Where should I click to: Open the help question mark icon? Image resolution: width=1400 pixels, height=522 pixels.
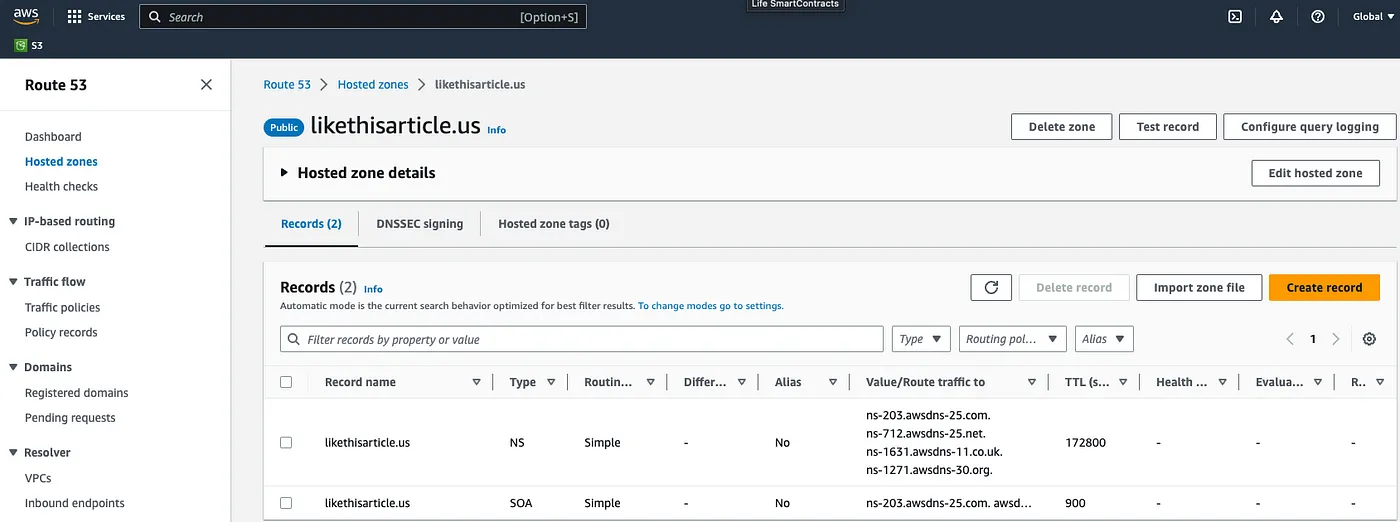point(1318,17)
